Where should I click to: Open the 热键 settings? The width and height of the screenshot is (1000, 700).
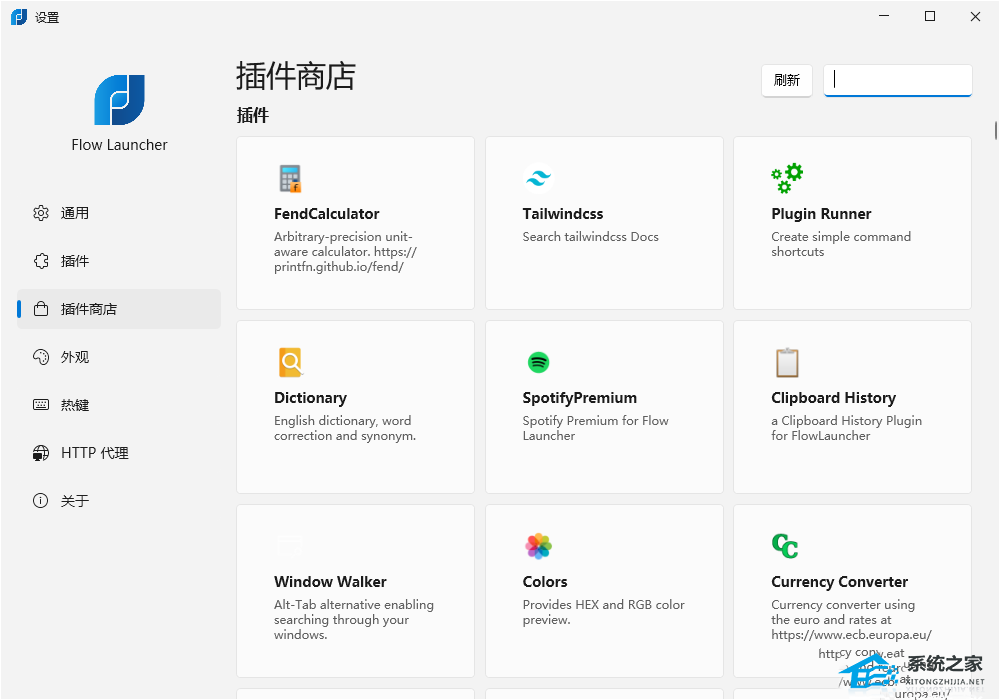coord(119,405)
